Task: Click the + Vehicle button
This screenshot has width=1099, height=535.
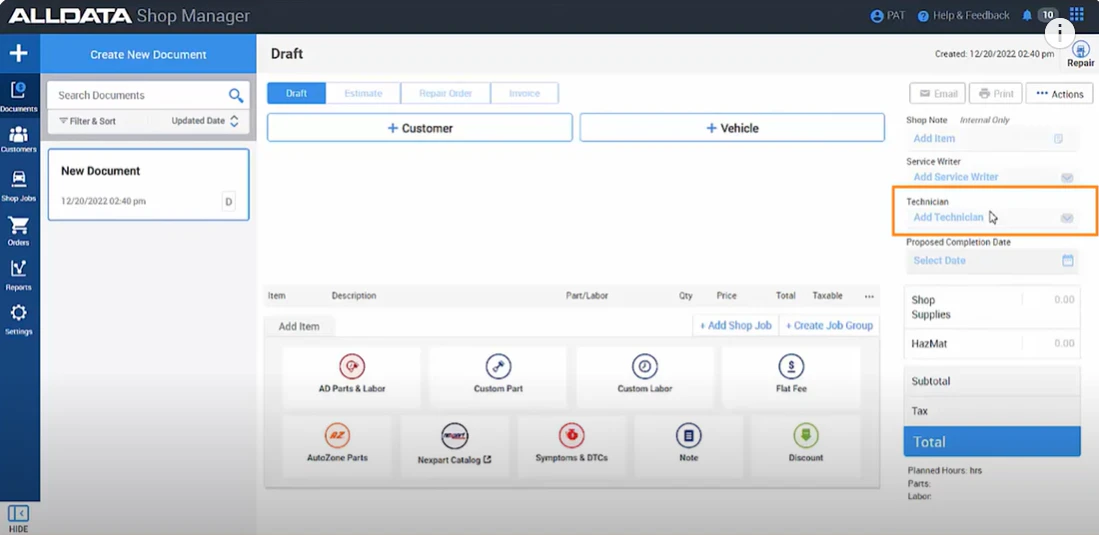Action: tap(732, 128)
